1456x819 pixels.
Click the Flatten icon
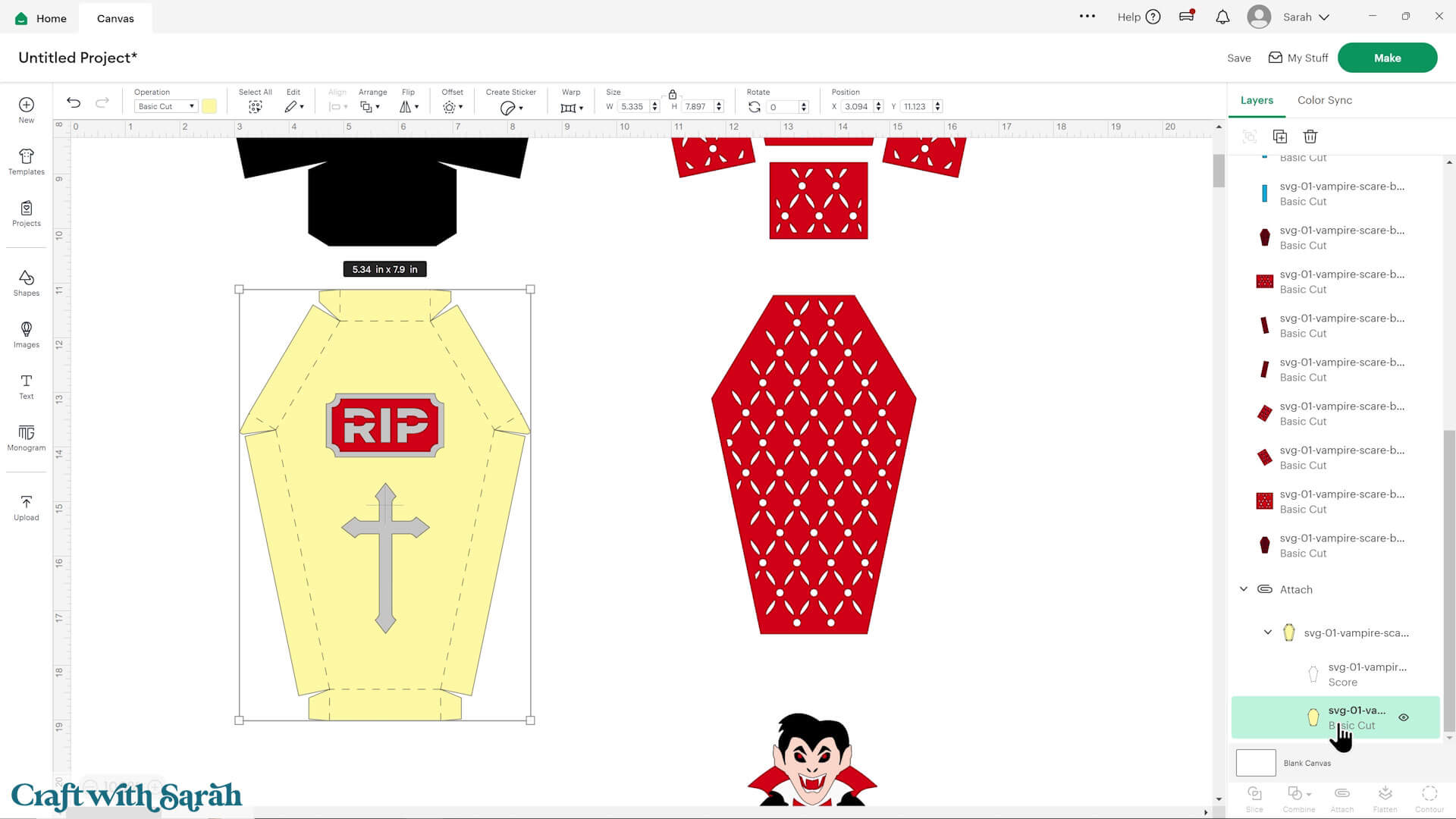click(x=1385, y=796)
